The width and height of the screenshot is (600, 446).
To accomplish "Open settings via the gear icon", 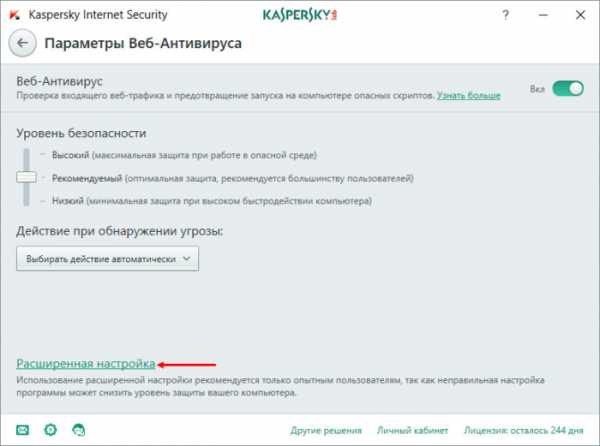I will tap(51, 430).
